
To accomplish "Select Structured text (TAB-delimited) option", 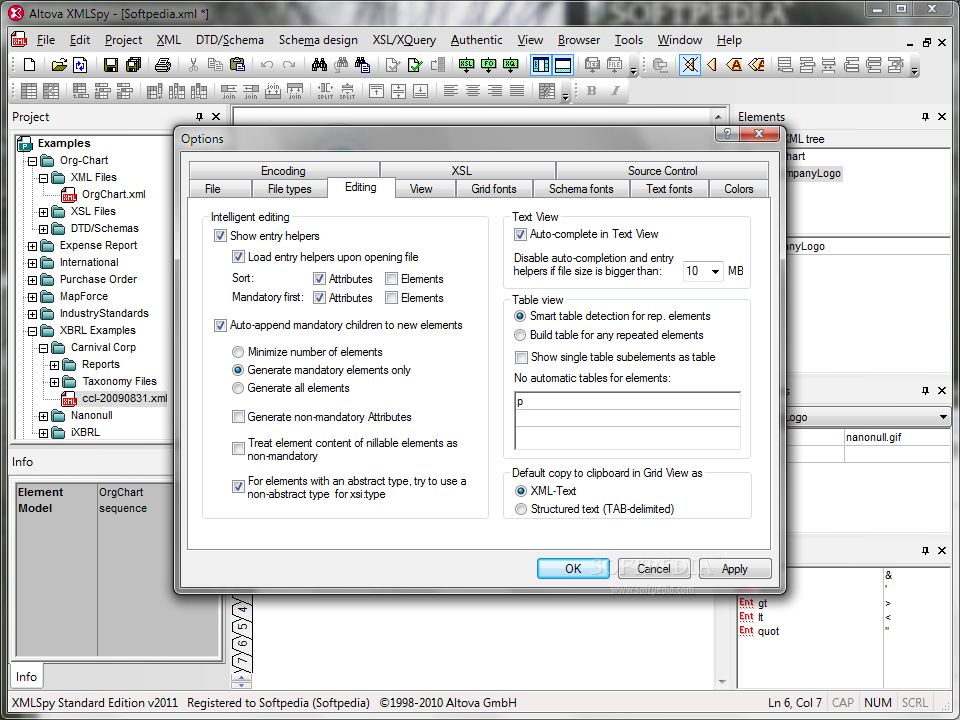I will (x=520, y=509).
